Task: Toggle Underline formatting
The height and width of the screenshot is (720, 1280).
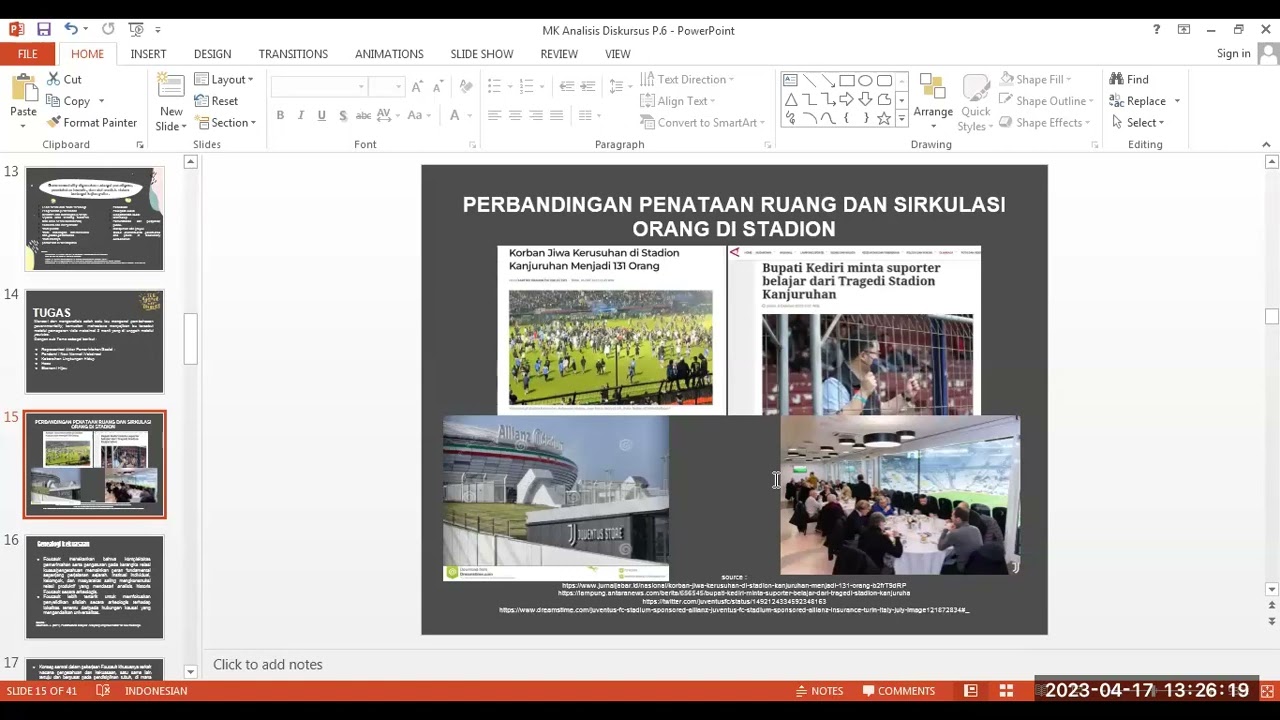Action: point(321,116)
